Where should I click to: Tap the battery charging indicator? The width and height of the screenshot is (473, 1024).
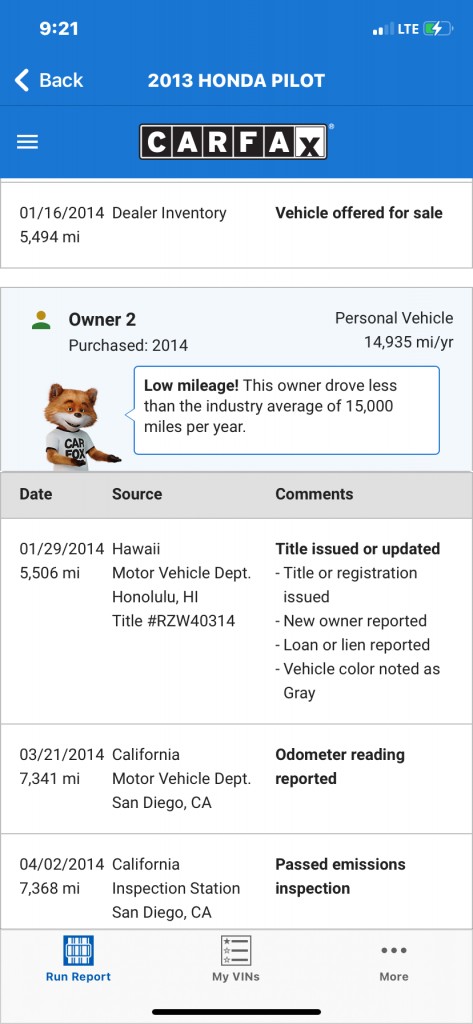point(438,29)
